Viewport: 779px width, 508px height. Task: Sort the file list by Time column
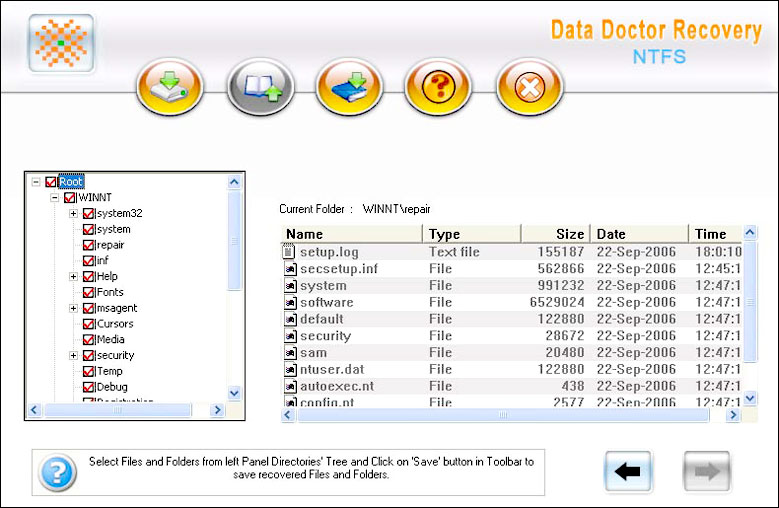point(715,234)
